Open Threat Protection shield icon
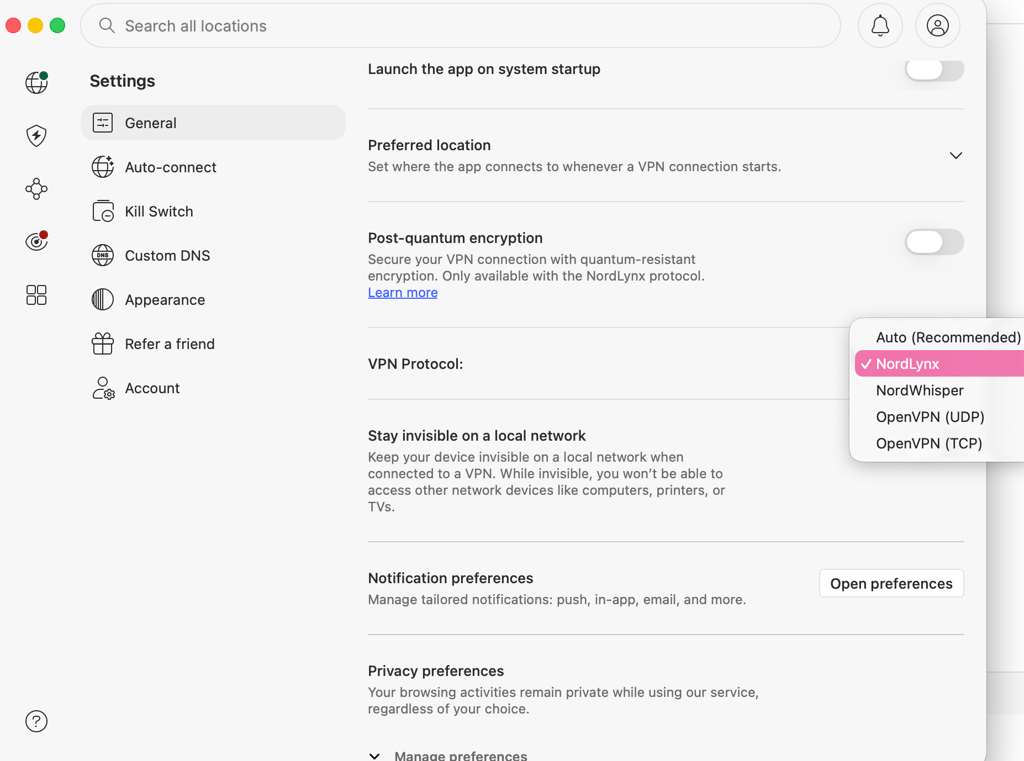1024x761 pixels. (x=37, y=136)
